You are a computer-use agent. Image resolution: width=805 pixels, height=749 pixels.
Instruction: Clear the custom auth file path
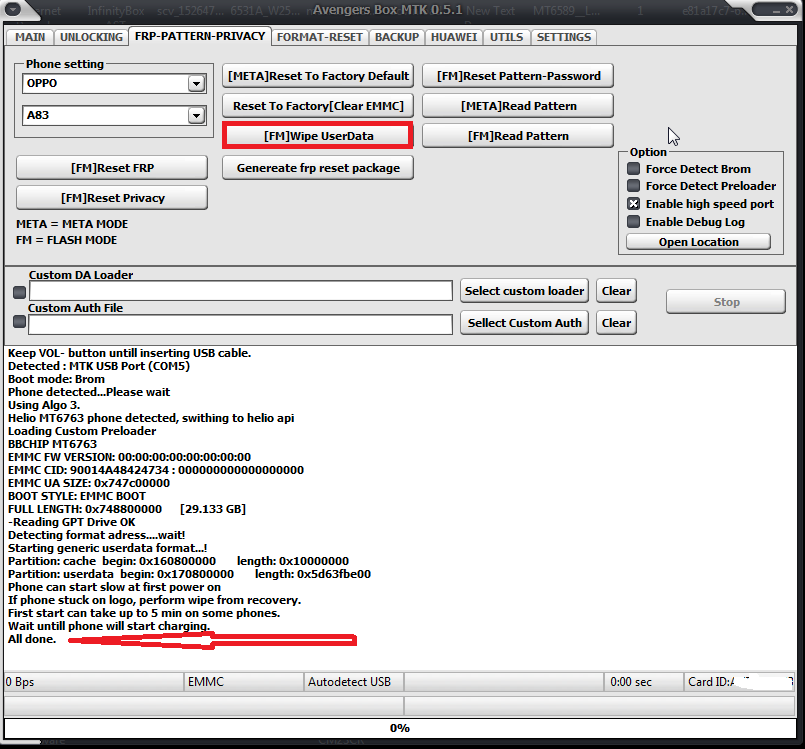point(616,323)
